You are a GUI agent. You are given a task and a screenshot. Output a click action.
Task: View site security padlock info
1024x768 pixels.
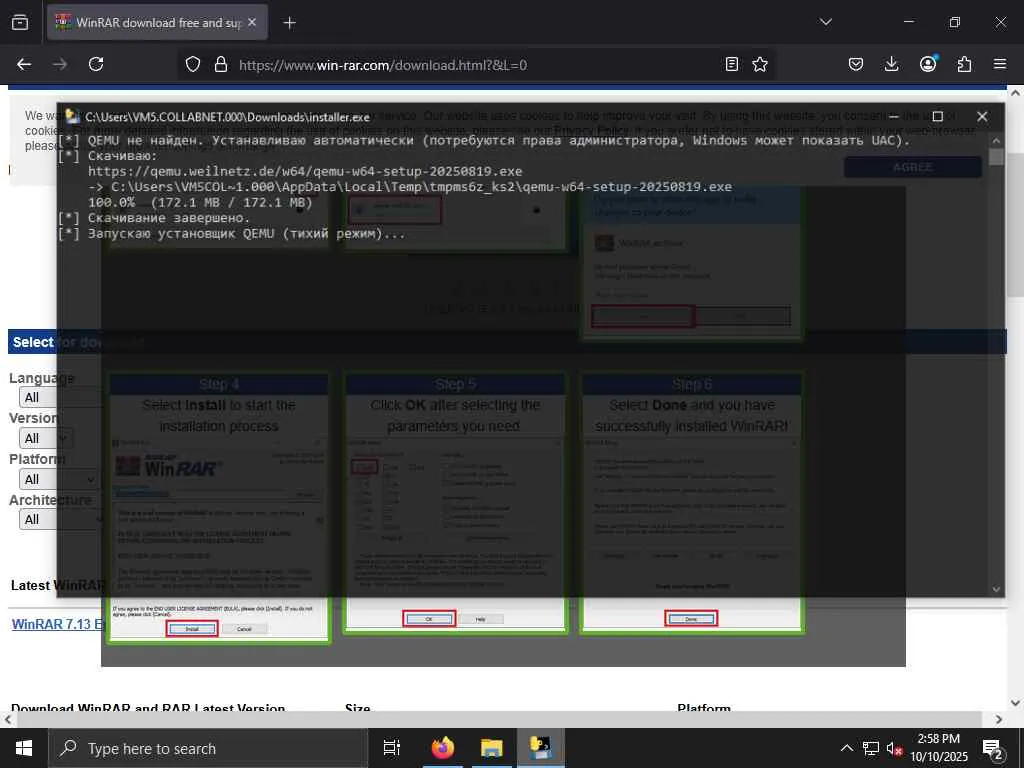[x=221, y=64]
